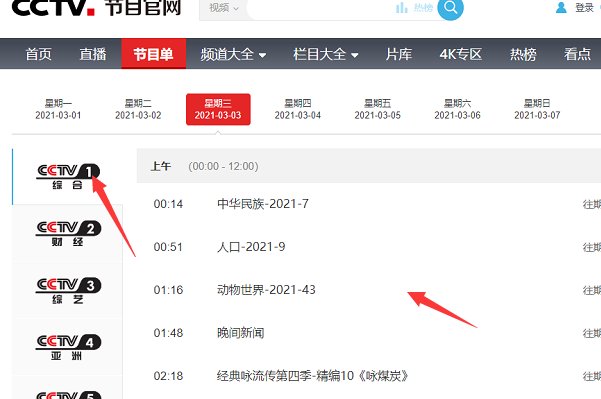
Task: Click the CCTV 节目官网 site logo
Action: pyautogui.click(x=96, y=8)
